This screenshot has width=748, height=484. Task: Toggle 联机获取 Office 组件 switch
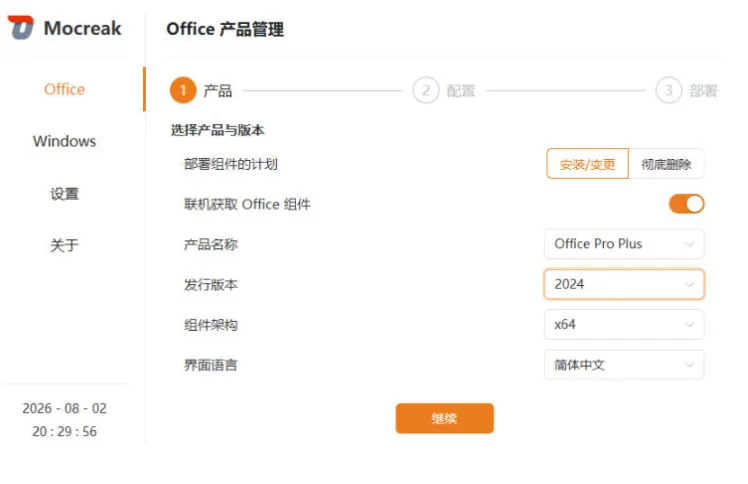point(686,204)
